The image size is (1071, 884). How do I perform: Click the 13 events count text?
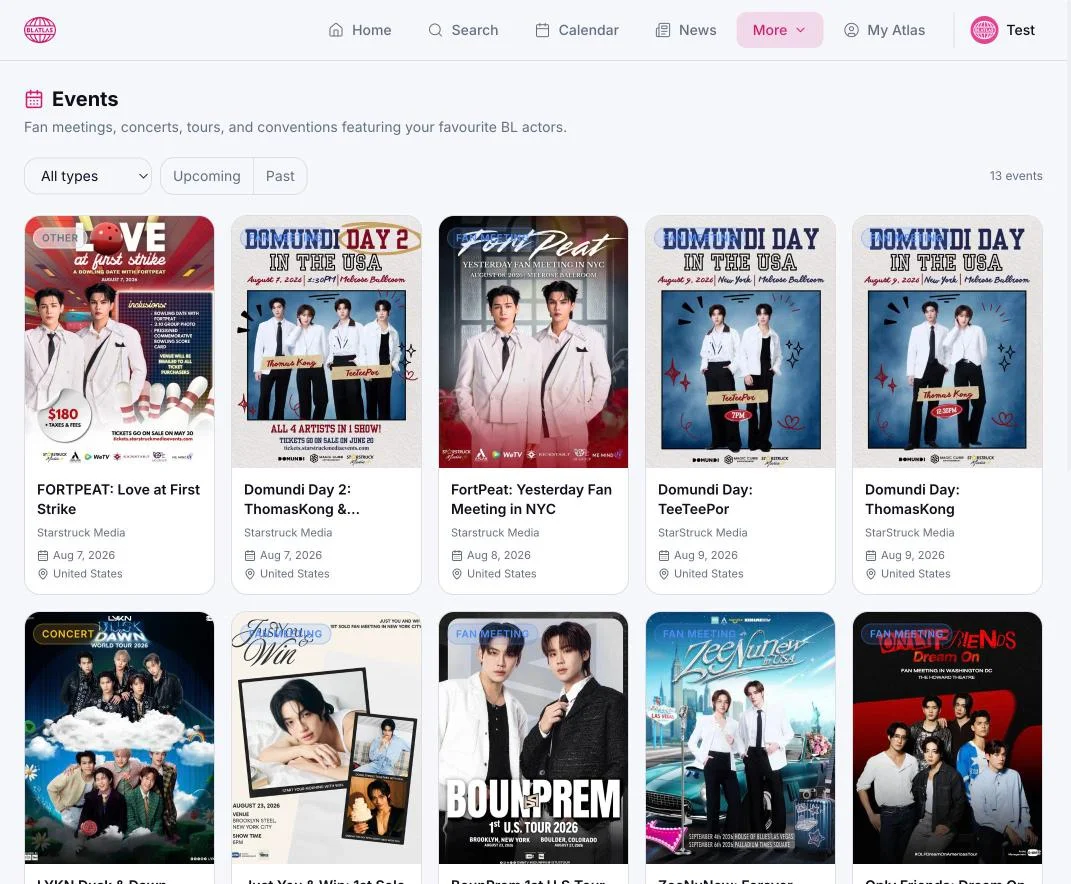click(1016, 176)
